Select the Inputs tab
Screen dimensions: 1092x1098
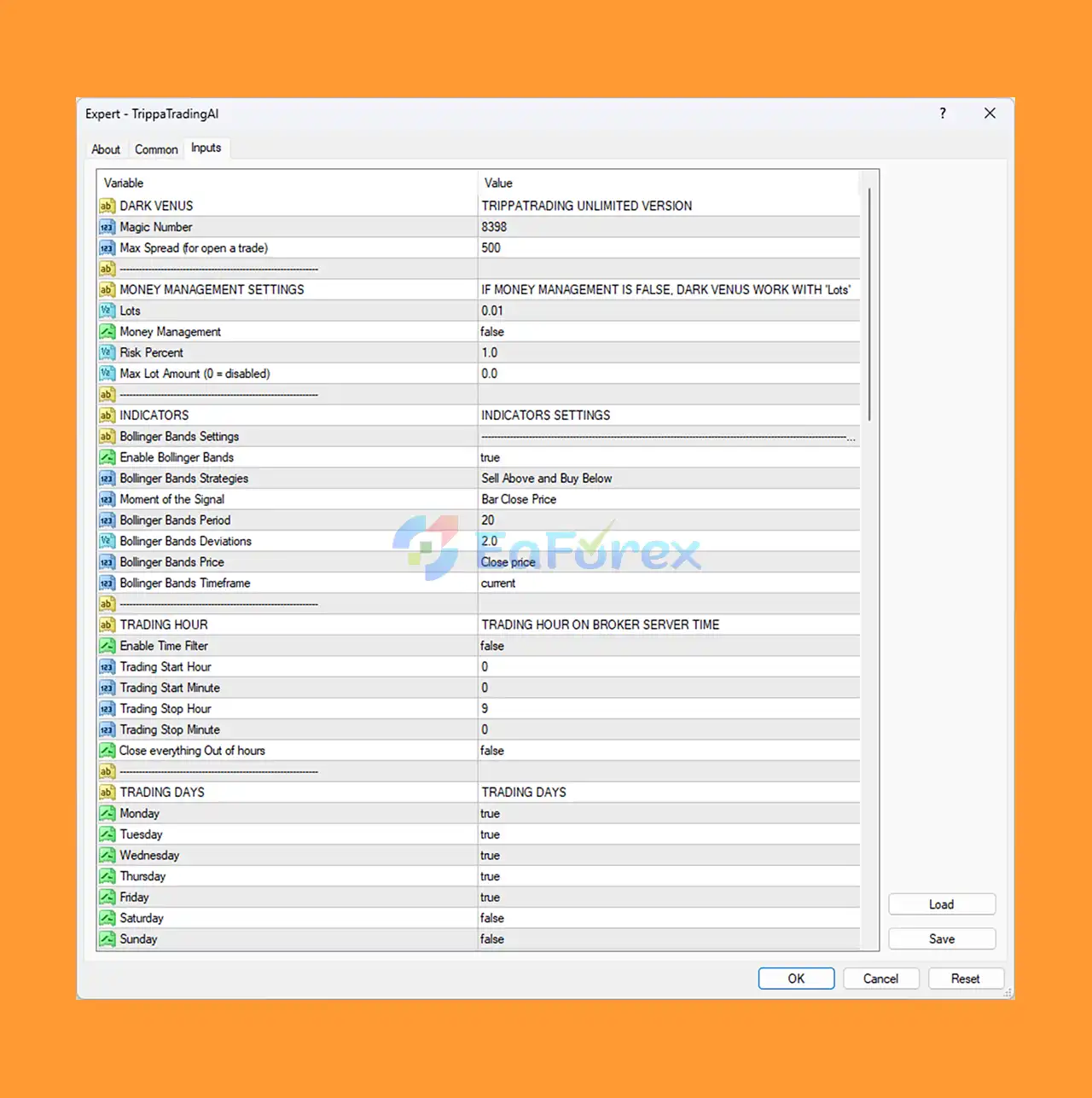[x=206, y=148]
